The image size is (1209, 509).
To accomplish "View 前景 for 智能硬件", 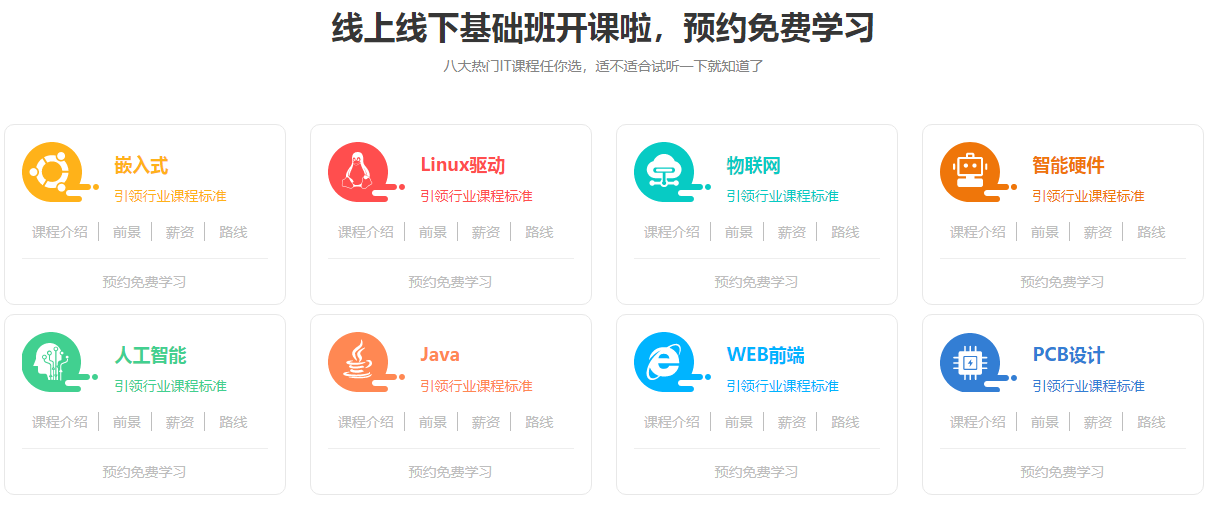I will click(x=1044, y=232).
